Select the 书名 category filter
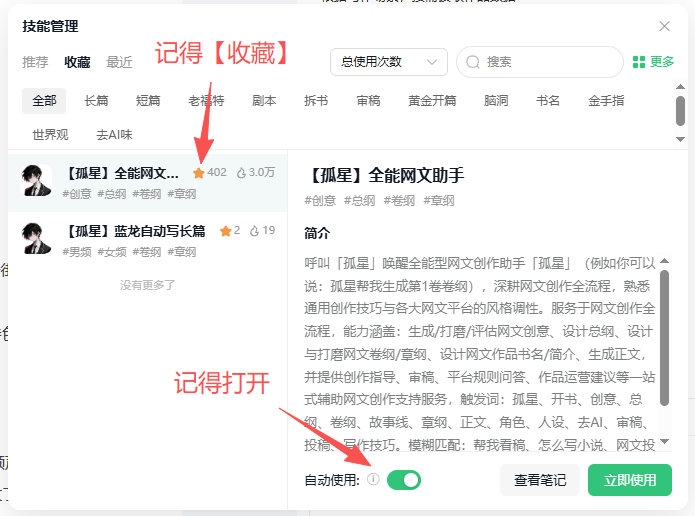Screen dimensions: 695x516 coord(548,101)
